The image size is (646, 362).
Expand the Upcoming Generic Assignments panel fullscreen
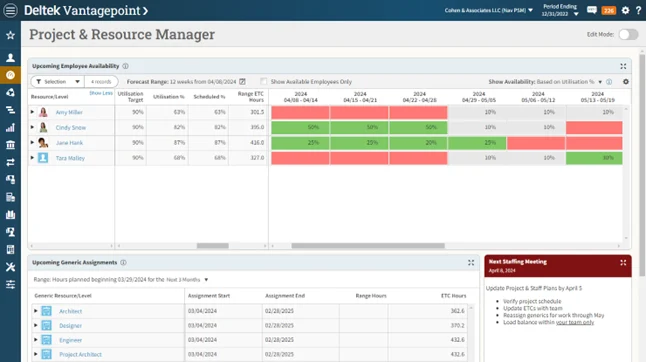point(471,263)
